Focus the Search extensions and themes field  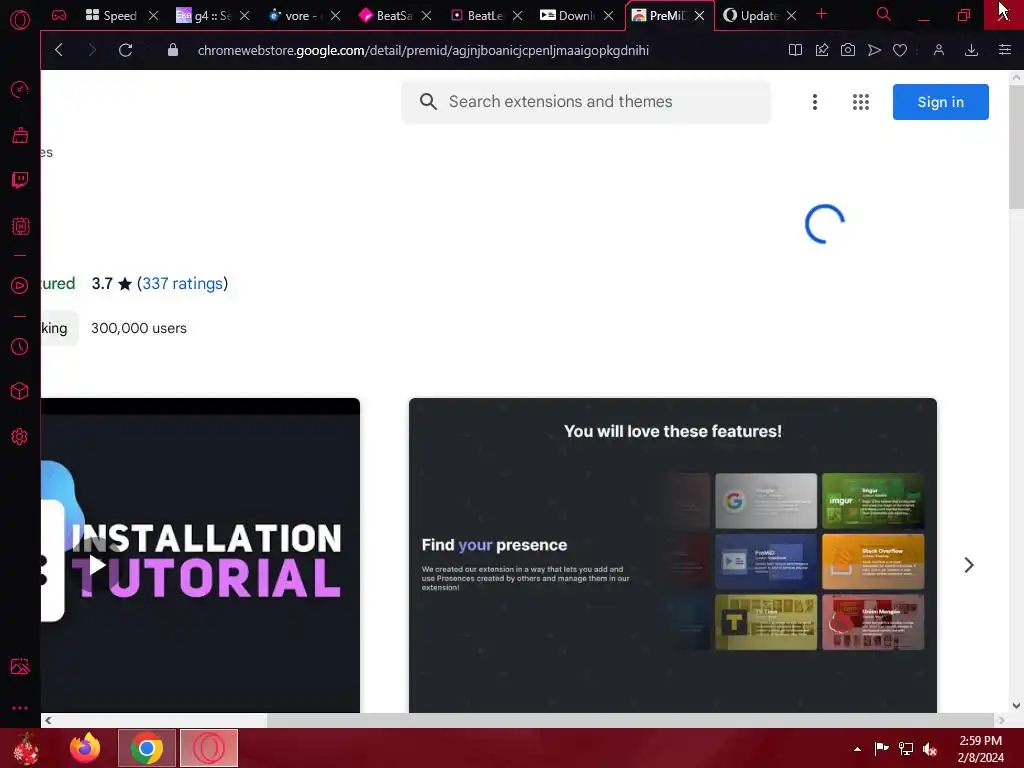[586, 101]
